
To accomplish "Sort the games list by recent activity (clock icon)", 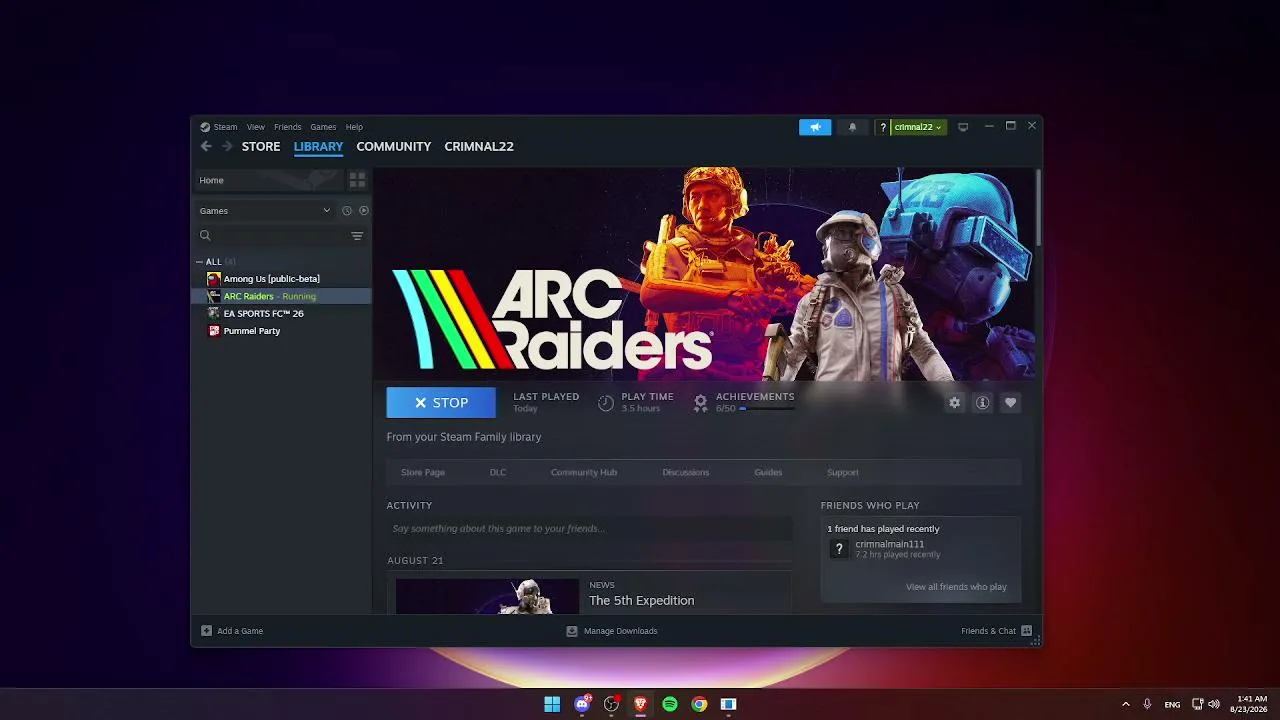I will click(347, 211).
